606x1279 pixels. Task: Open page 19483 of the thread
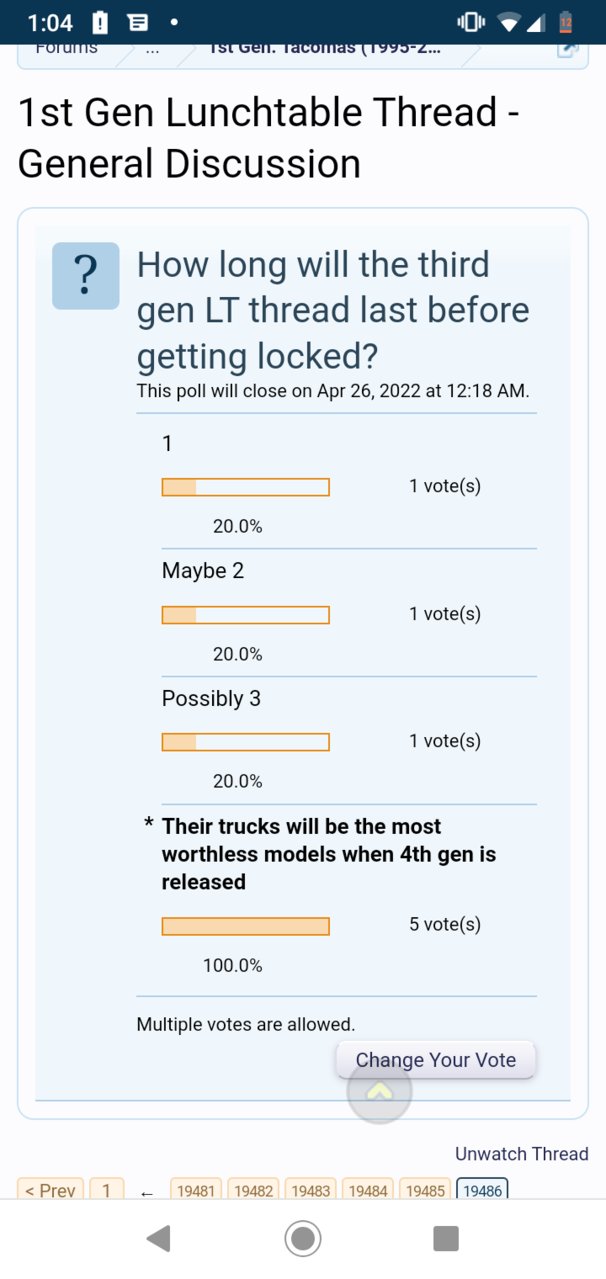(x=311, y=1190)
